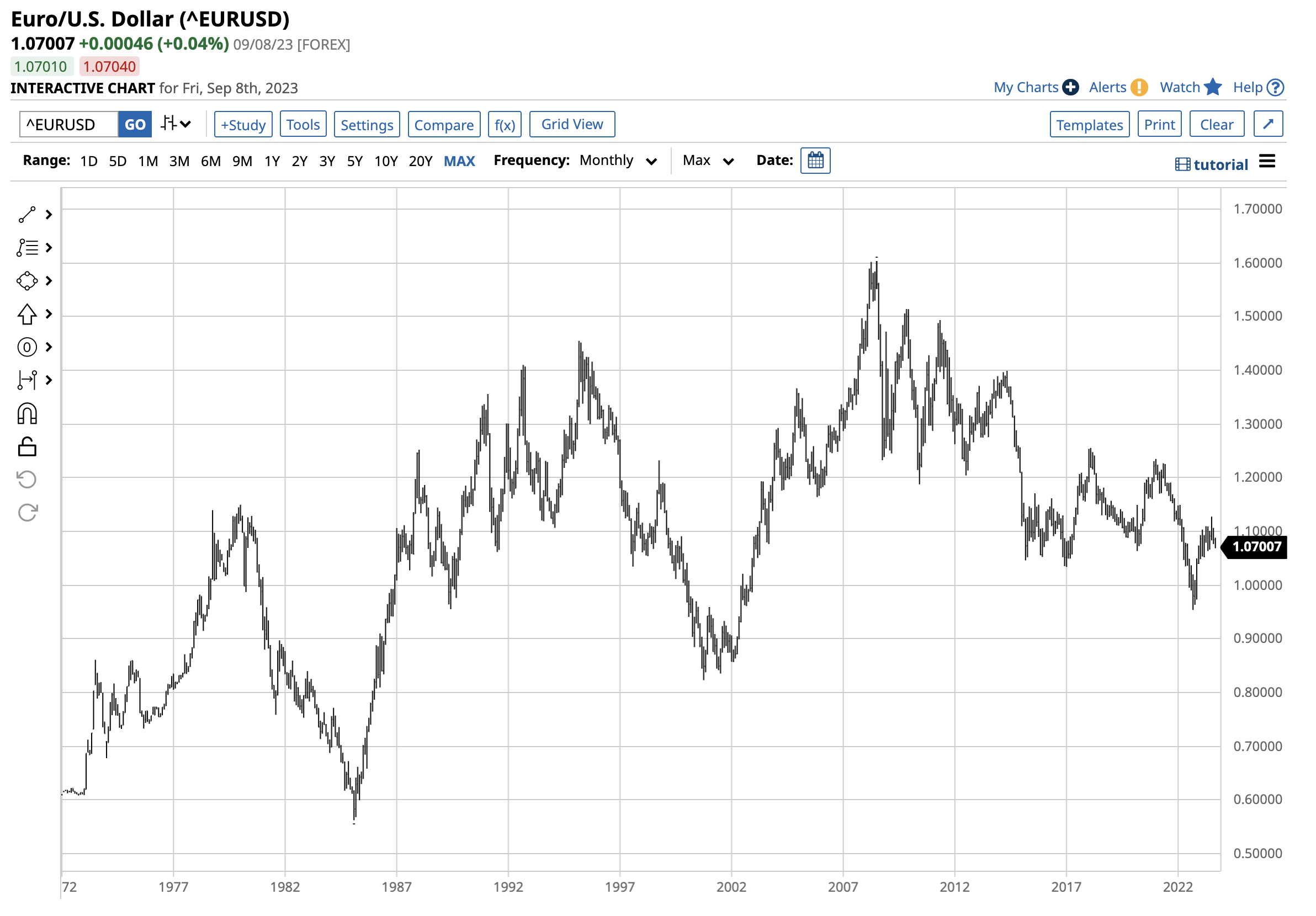Image resolution: width=1316 pixels, height=916 pixels.
Task: Select the polygon shapes tool
Action: [27, 281]
